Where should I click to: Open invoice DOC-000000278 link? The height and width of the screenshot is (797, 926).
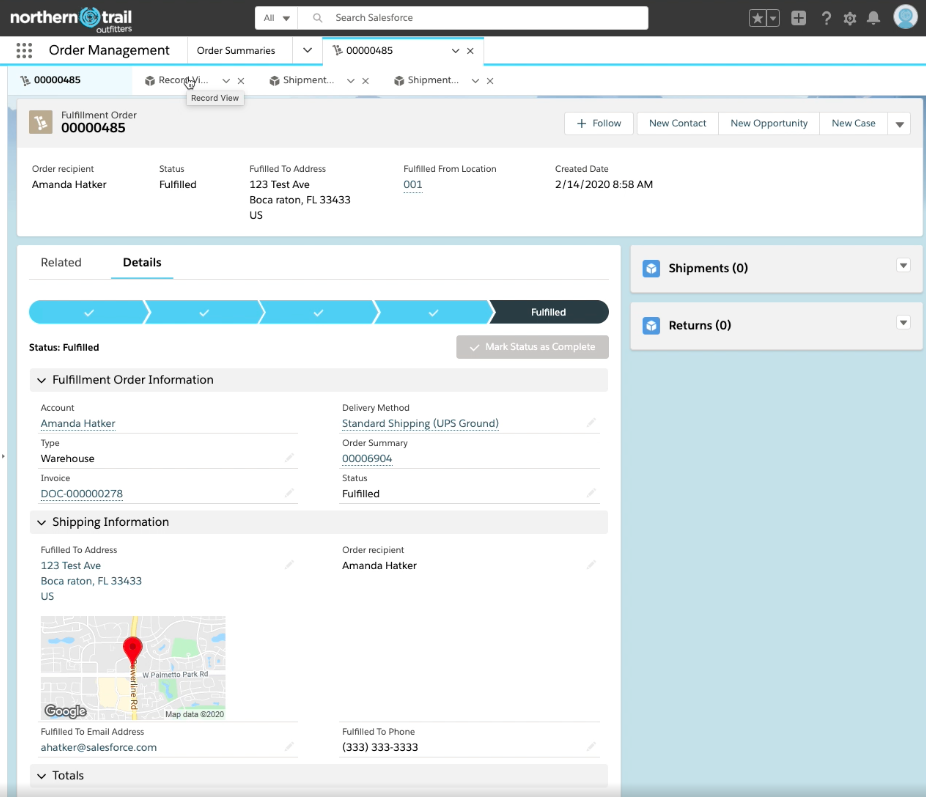coord(81,494)
